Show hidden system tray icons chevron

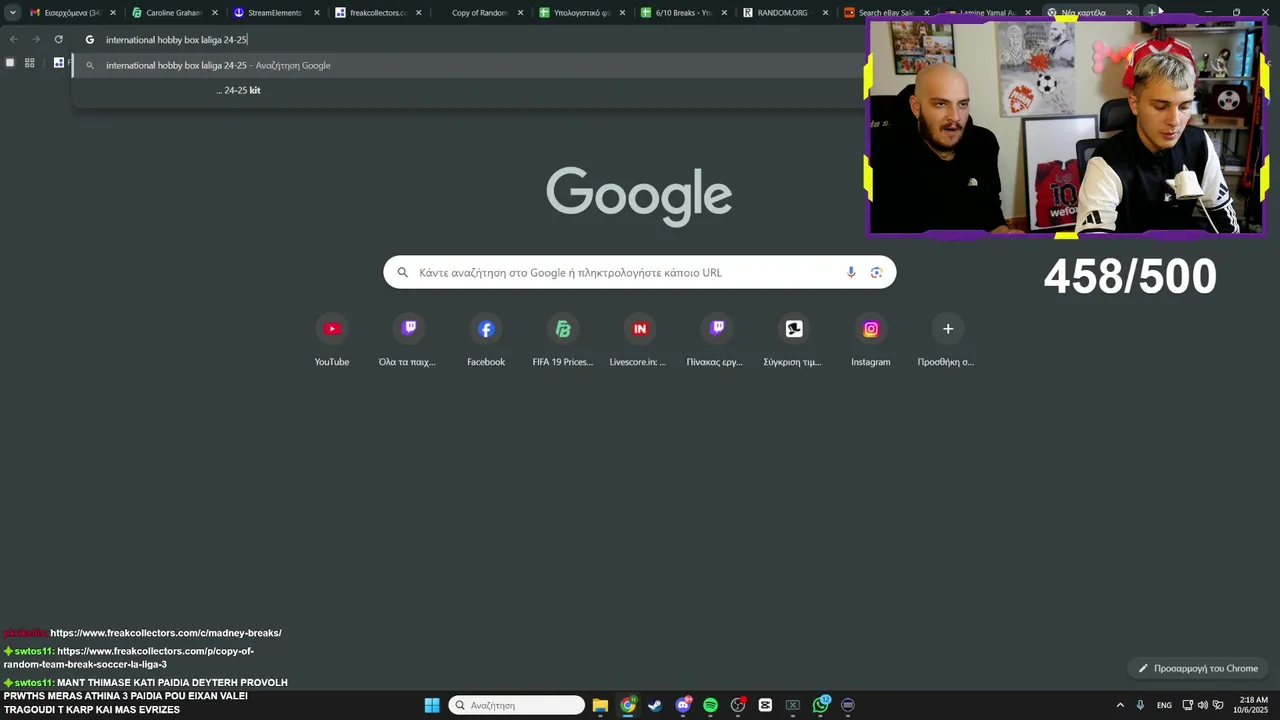tap(1120, 705)
